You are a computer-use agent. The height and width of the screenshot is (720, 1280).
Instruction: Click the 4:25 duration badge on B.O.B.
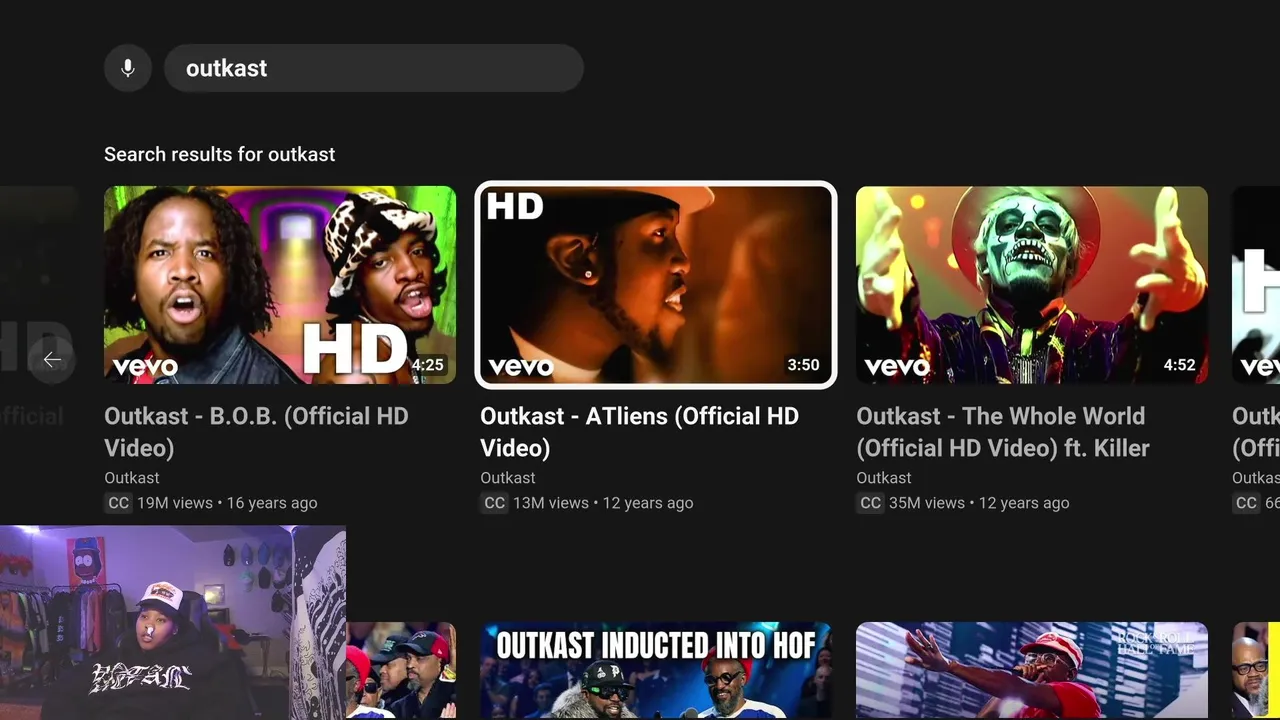tap(427, 365)
